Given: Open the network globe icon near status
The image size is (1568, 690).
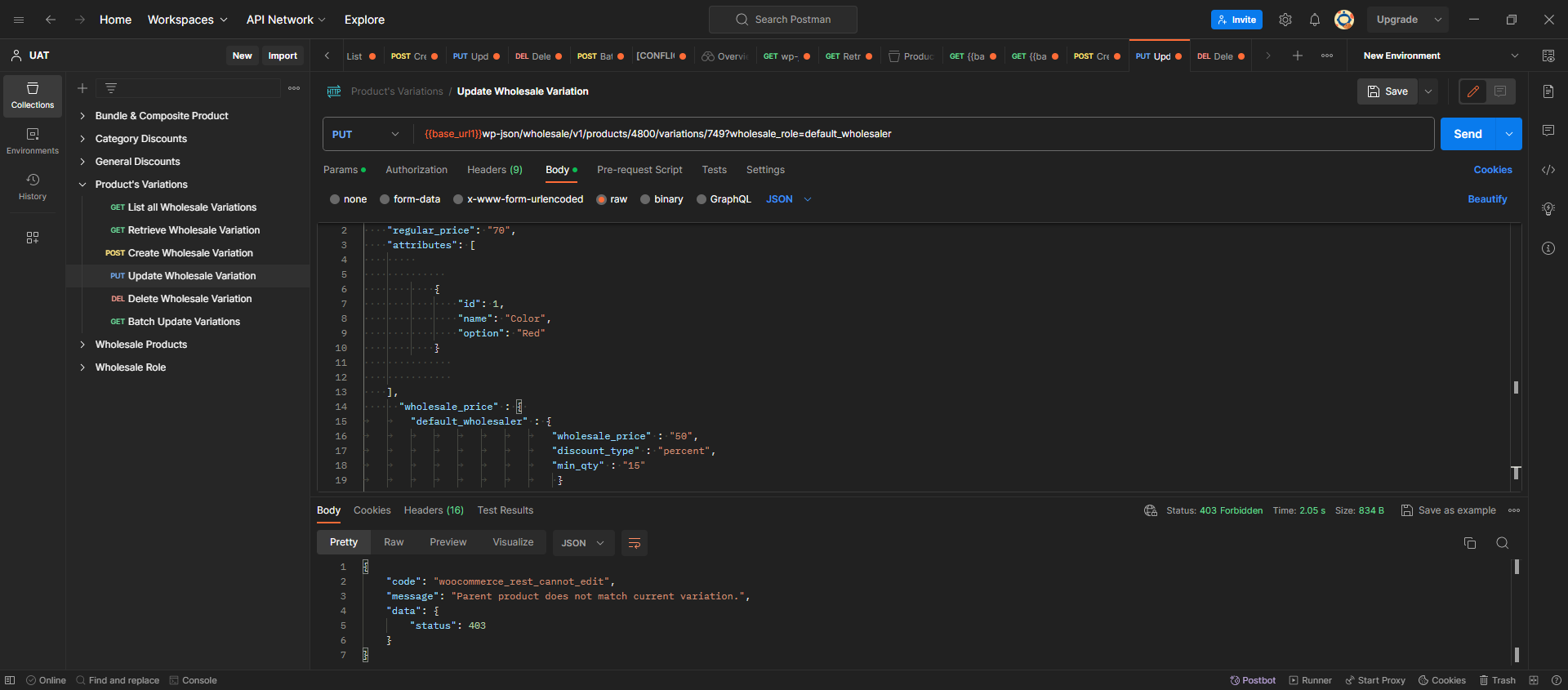Looking at the screenshot, I should point(1151,510).
